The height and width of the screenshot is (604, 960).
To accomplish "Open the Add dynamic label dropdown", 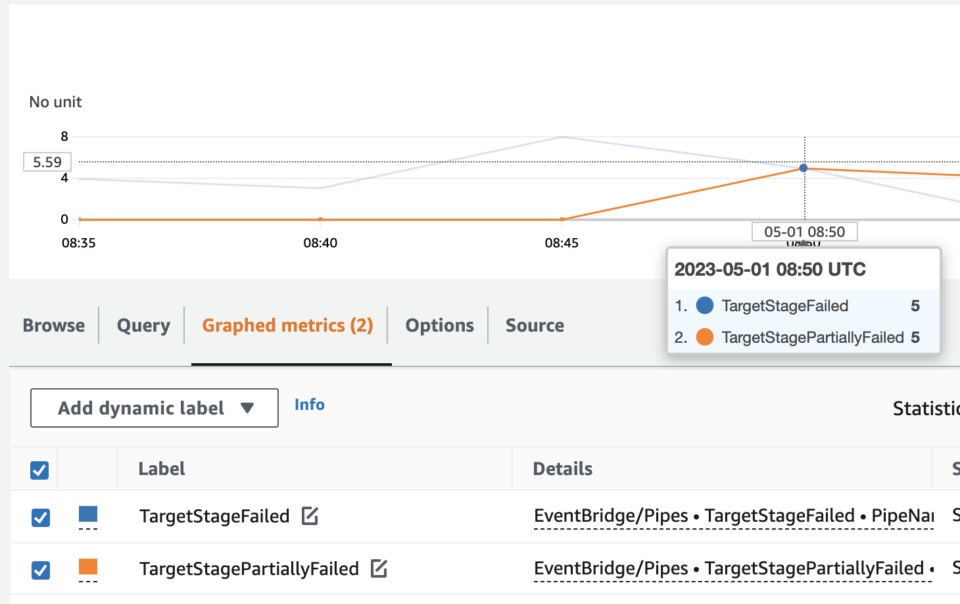I will 154,407.
